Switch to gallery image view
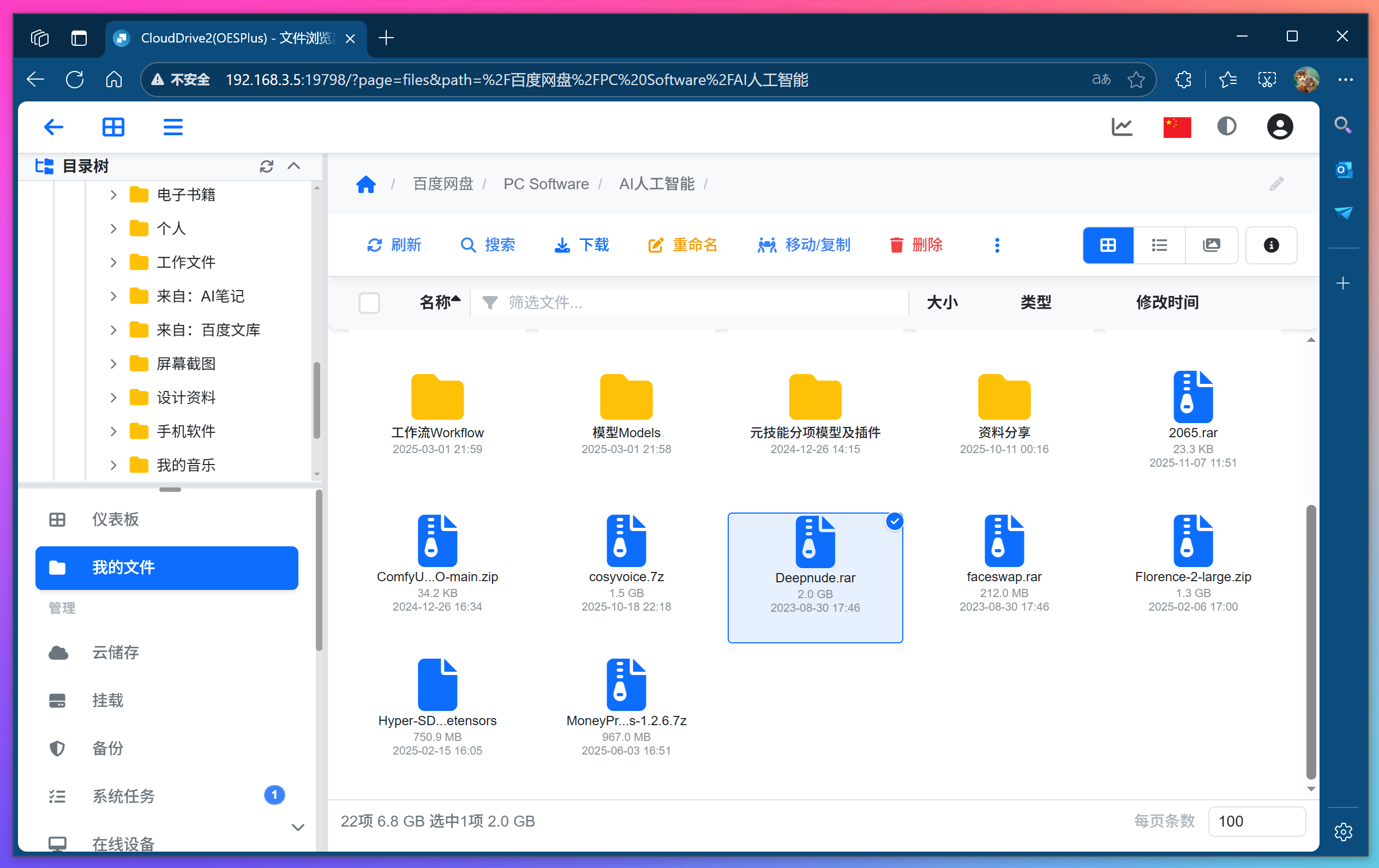Image resolution: width=1379 pixels, height=868 pixels. coord(1211,245)
